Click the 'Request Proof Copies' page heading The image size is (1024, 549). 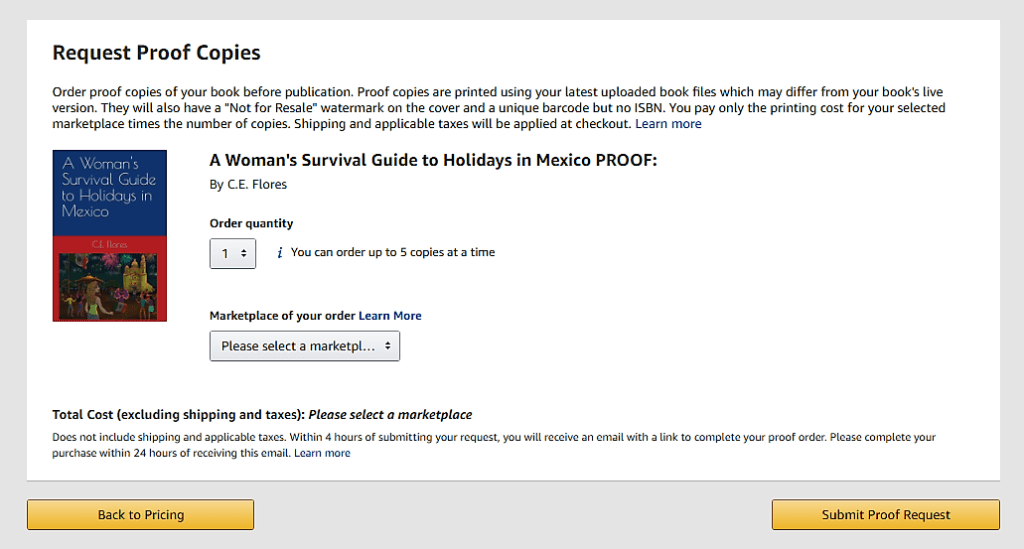[156, 53]
